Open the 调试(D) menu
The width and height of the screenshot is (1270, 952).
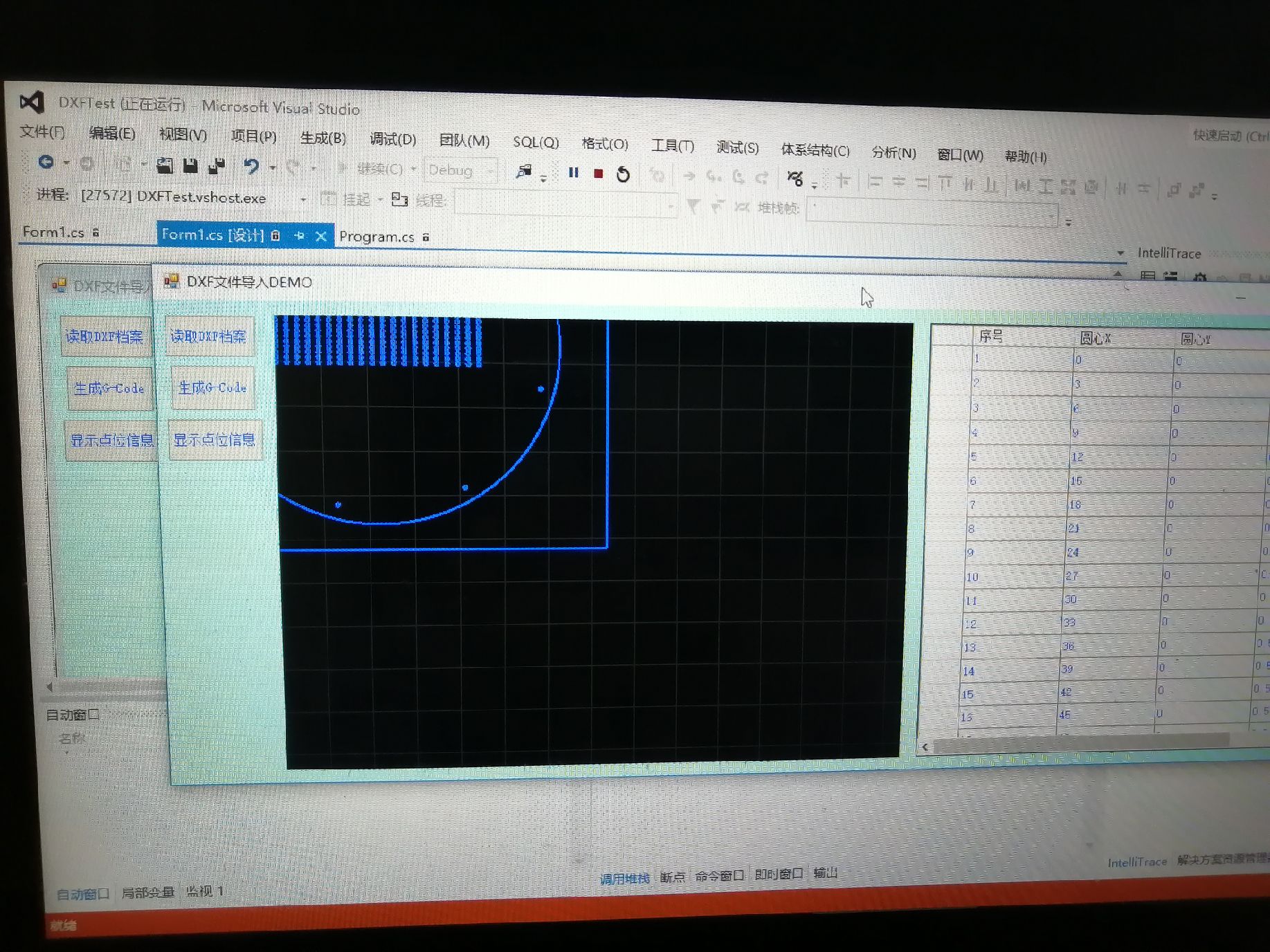(x=392, y=138)
